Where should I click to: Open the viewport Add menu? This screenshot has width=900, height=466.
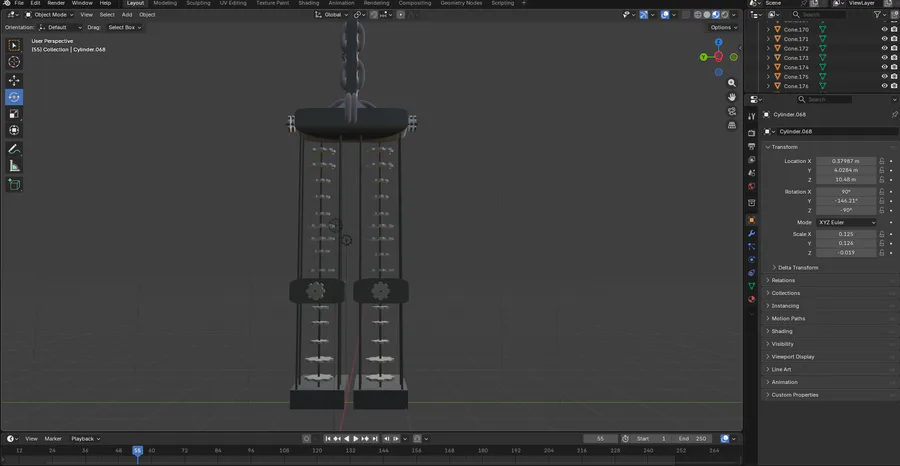click(x=127, y=14)
